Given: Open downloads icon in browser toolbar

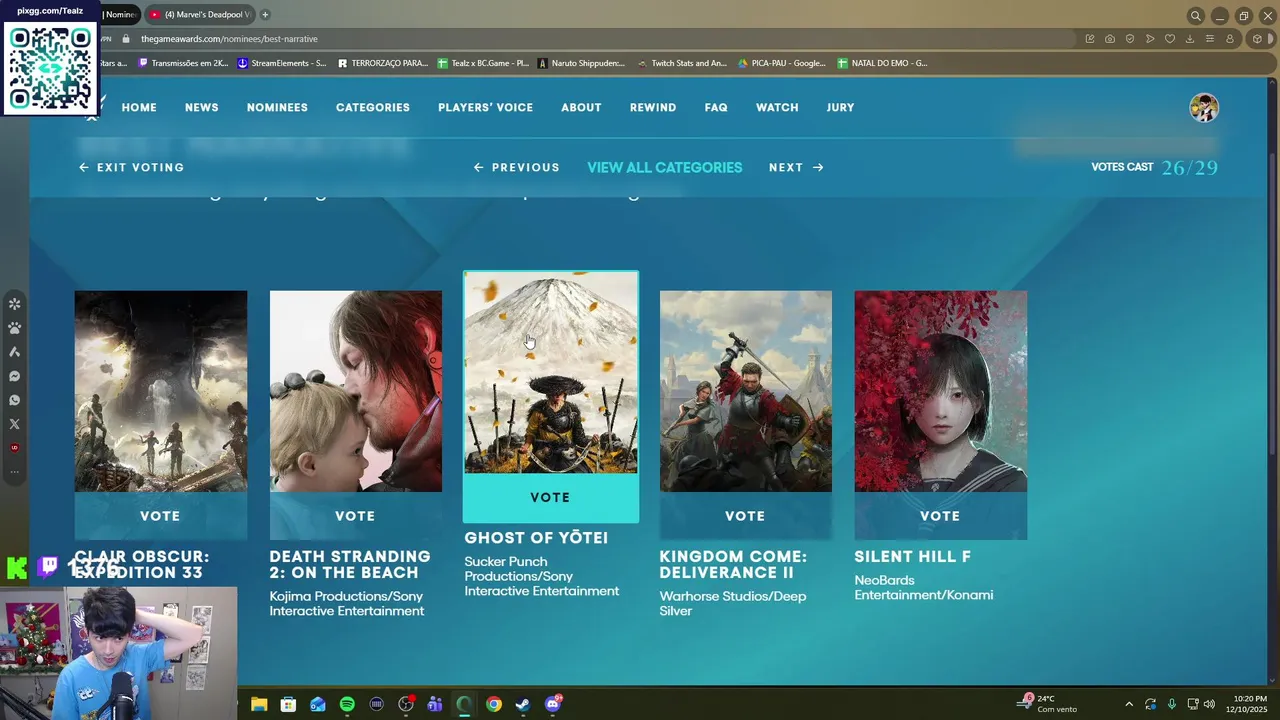Looking at the screenshot, I should coord(1190,39).
